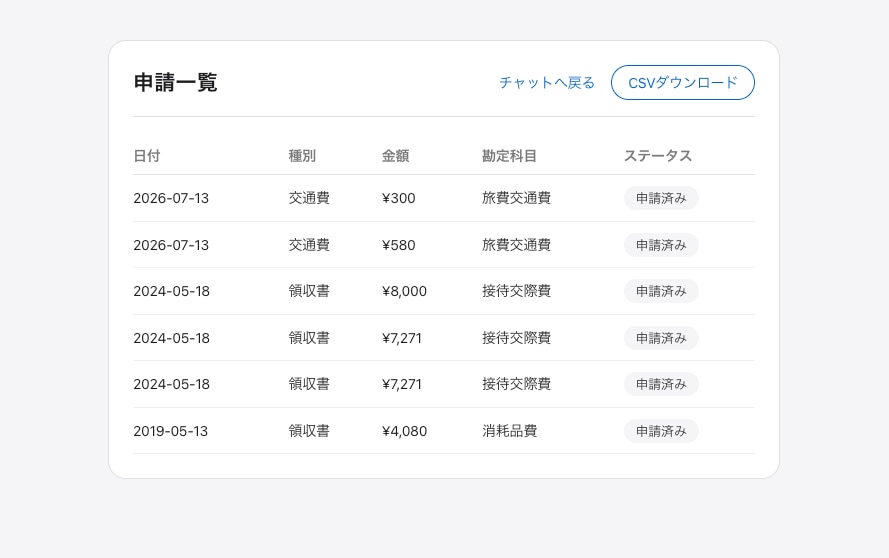Select the 申請一覧 page heading
The height and width of the screenshot is (558, 889).
coord(176,83)
